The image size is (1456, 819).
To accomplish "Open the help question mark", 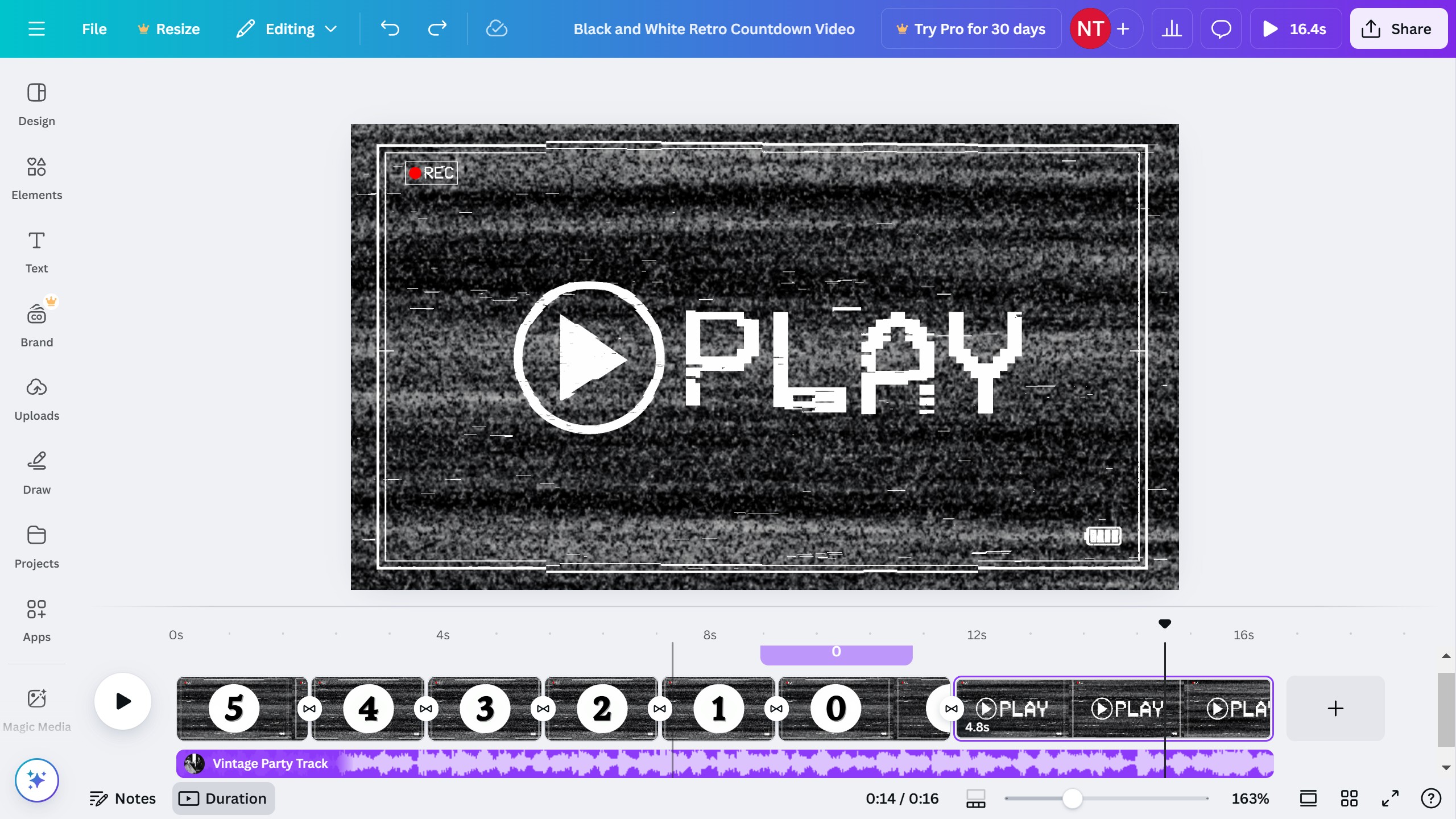I will [x=1430, y=799].
